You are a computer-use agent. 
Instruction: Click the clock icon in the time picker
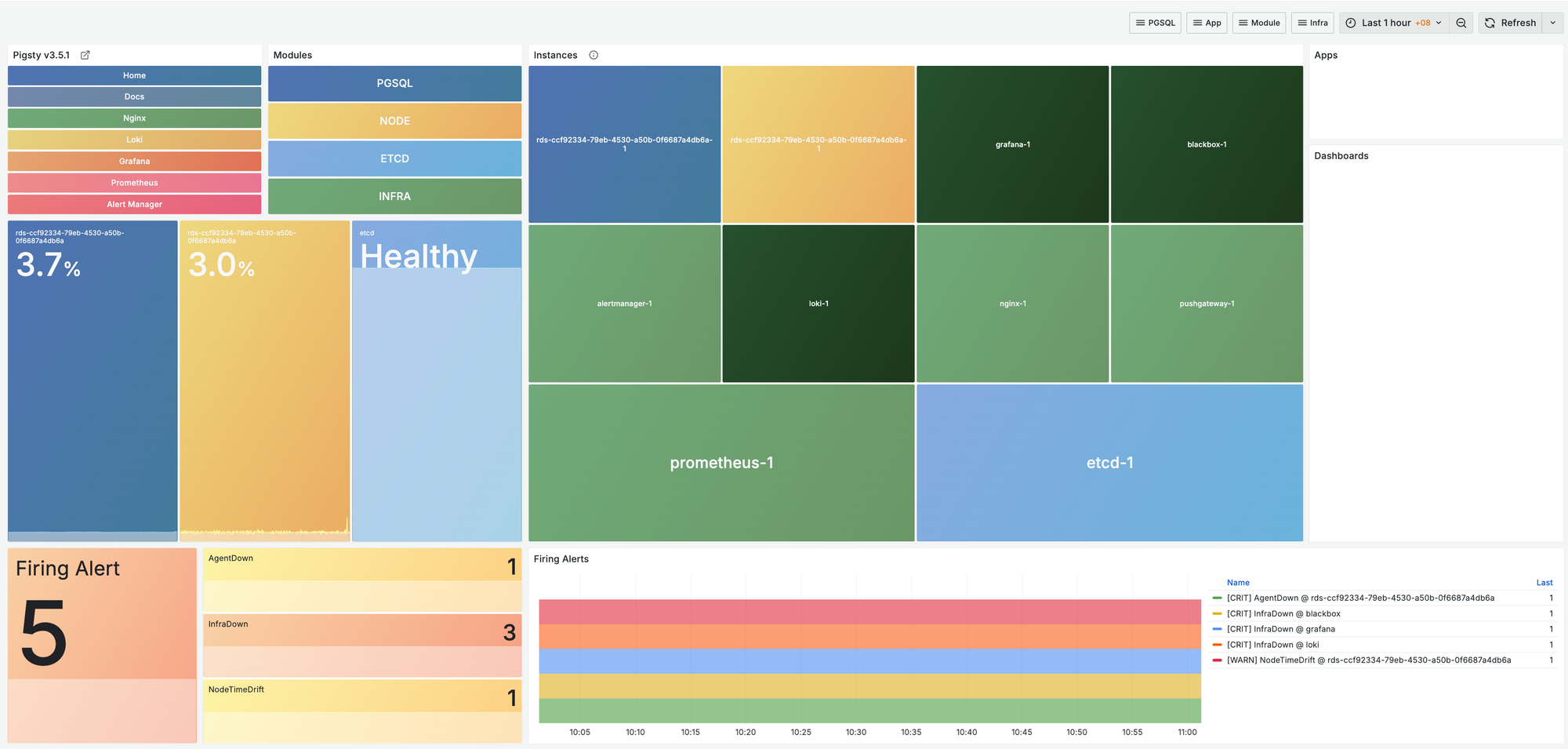click(1351, 23)
